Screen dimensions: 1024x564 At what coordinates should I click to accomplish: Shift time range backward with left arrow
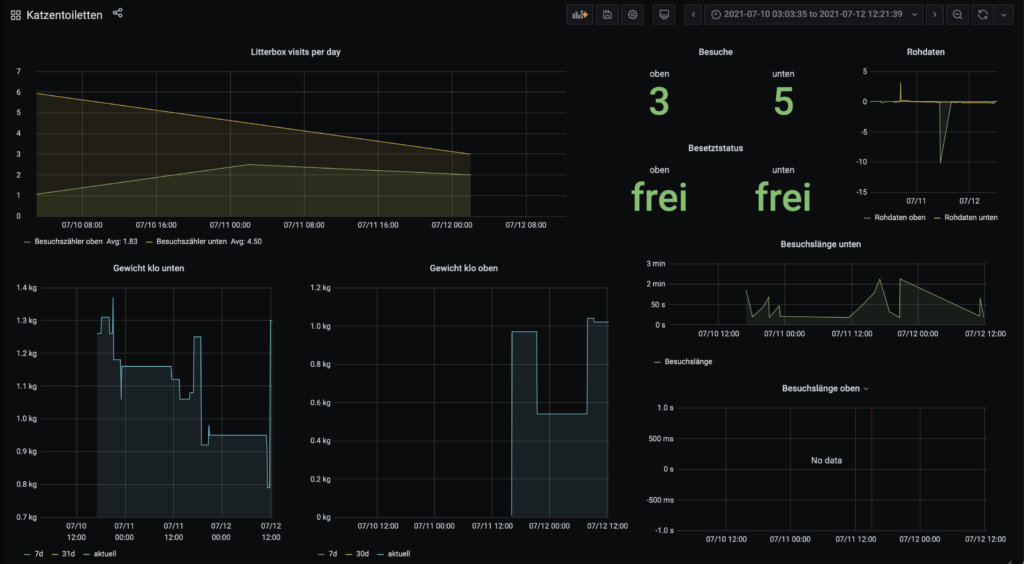coord(693,14)
